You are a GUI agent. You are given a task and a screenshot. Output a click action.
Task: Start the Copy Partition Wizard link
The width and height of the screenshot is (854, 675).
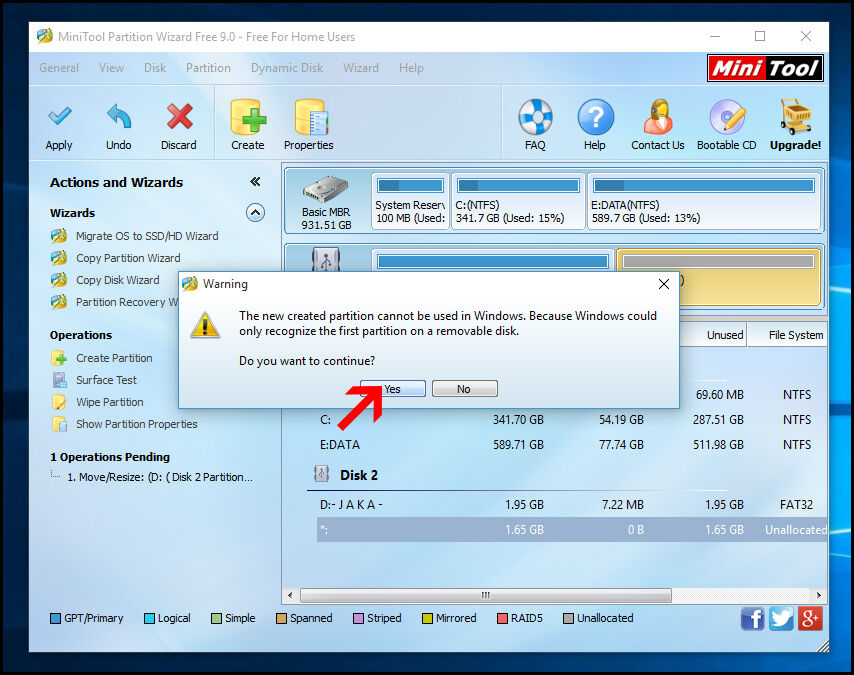pyautogui.click(x=128, y=258)
